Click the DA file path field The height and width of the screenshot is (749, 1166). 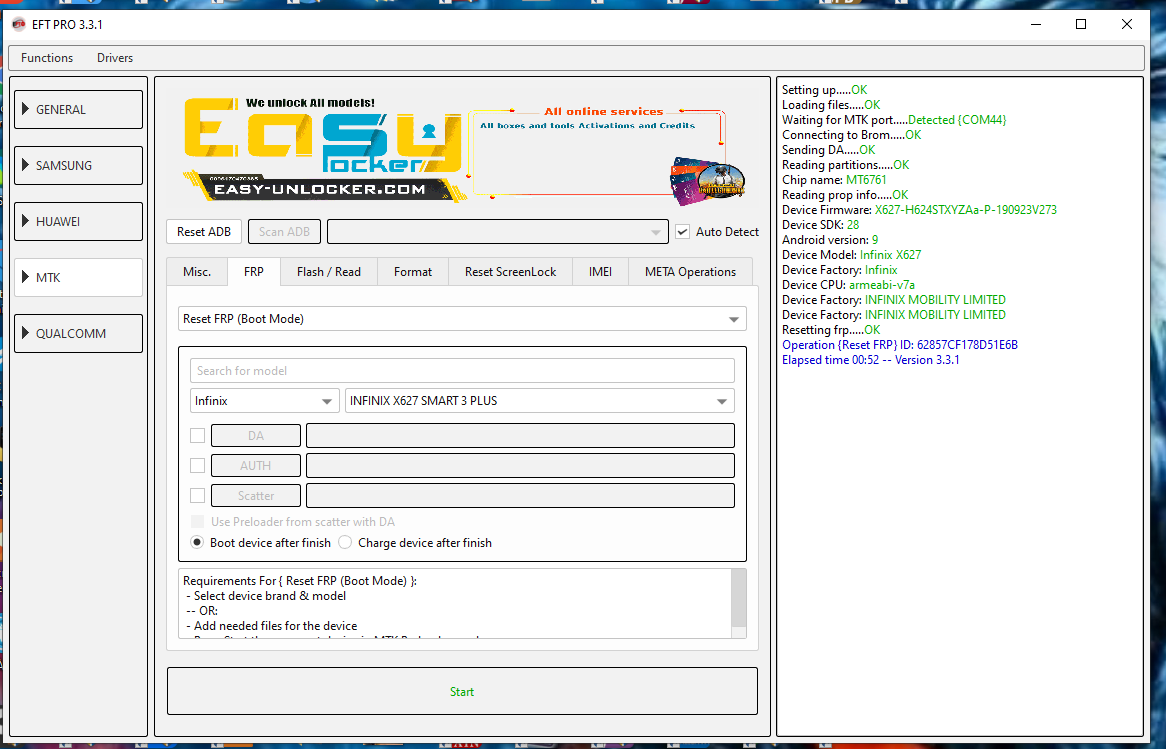coord(521,435)
